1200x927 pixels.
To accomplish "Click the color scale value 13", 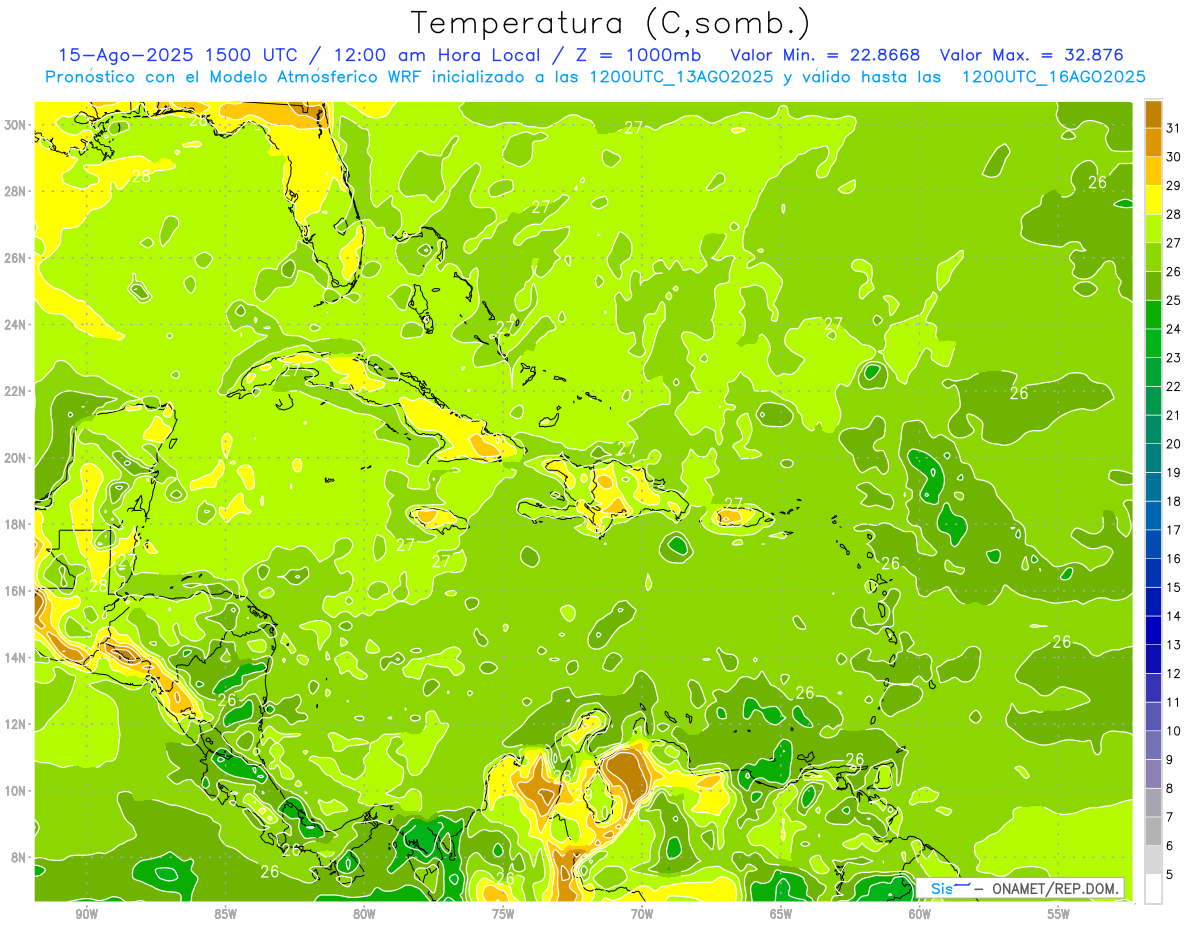I will (1174, 645).
